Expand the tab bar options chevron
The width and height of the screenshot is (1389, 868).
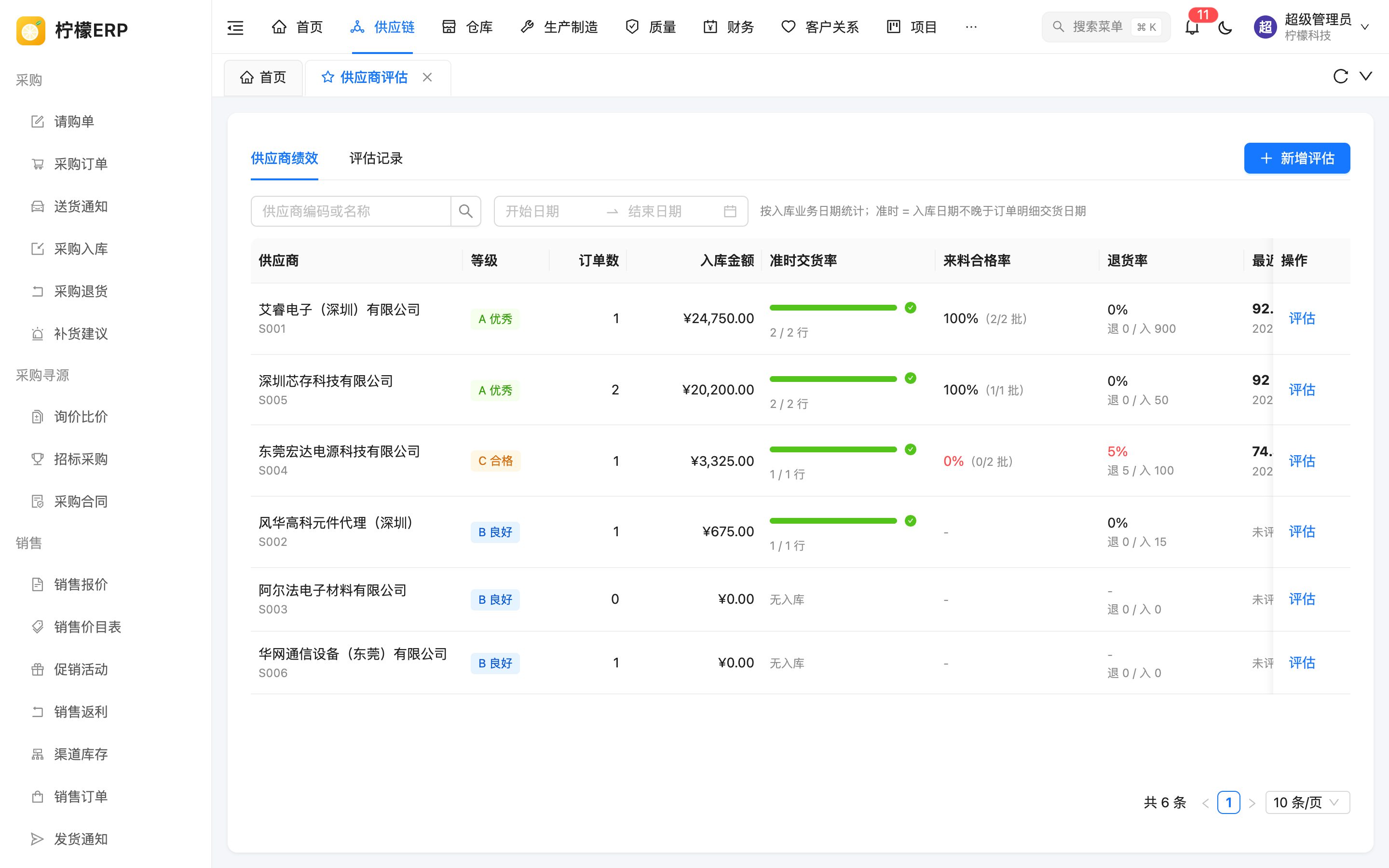tap(1366, 76)
